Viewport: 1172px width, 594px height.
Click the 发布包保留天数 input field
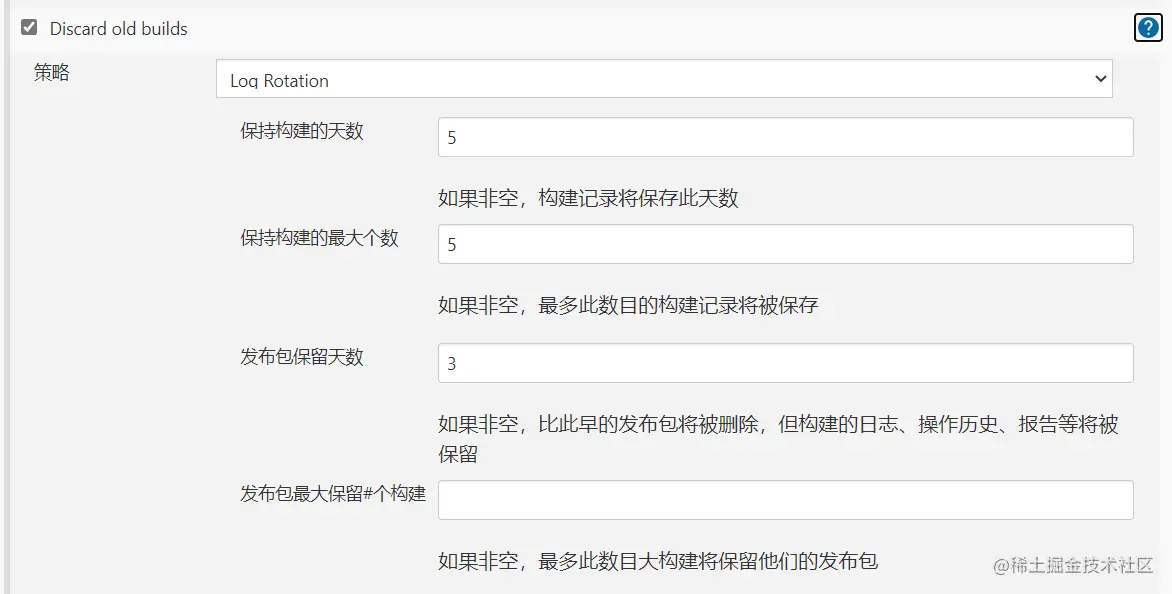click(786, 363)
